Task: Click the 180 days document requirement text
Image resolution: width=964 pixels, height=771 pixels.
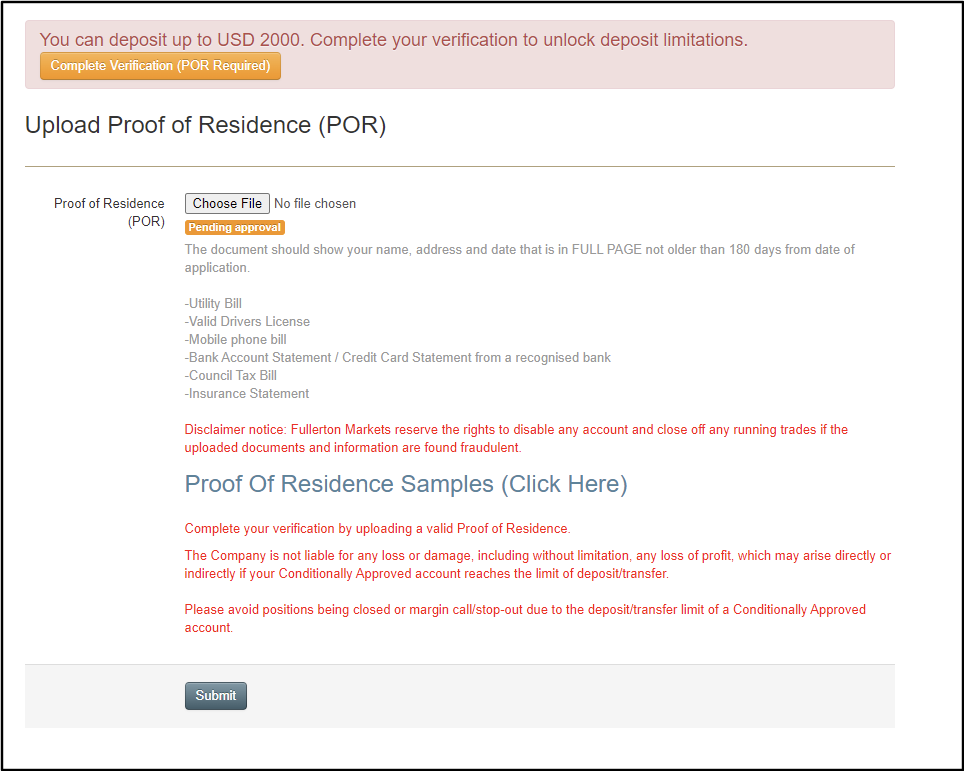Action: pos(519,258)
